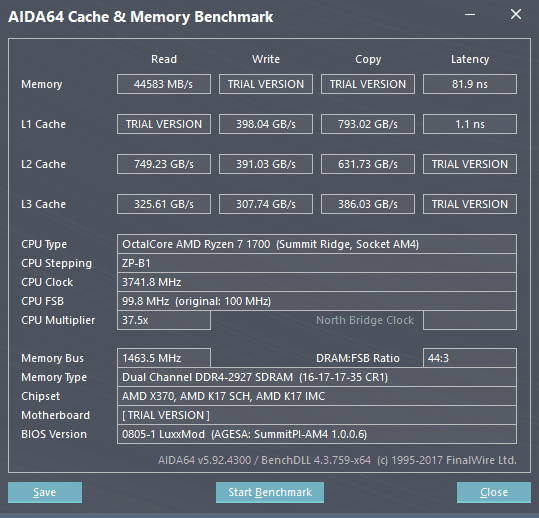Click the Memory Copy TRIAL VERSION cell
Image resolution: width=539 pixels, height=518 pixels.
click(x=368, y=84)
